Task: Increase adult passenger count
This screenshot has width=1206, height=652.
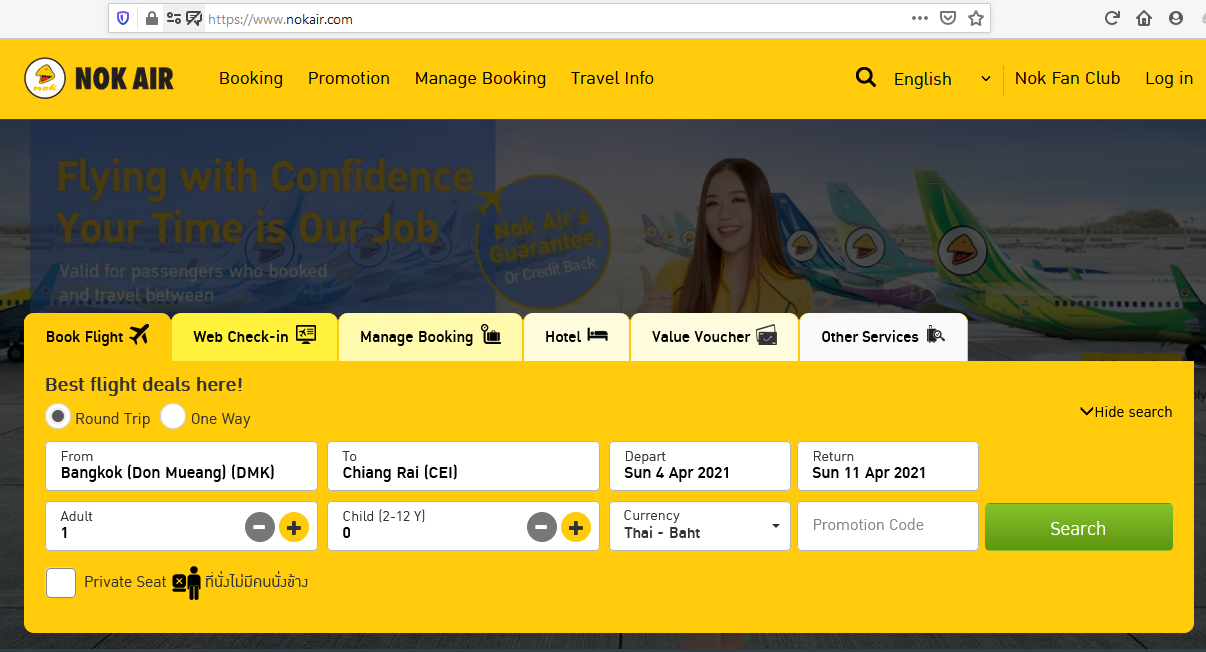Action: [x=294, y=526]
